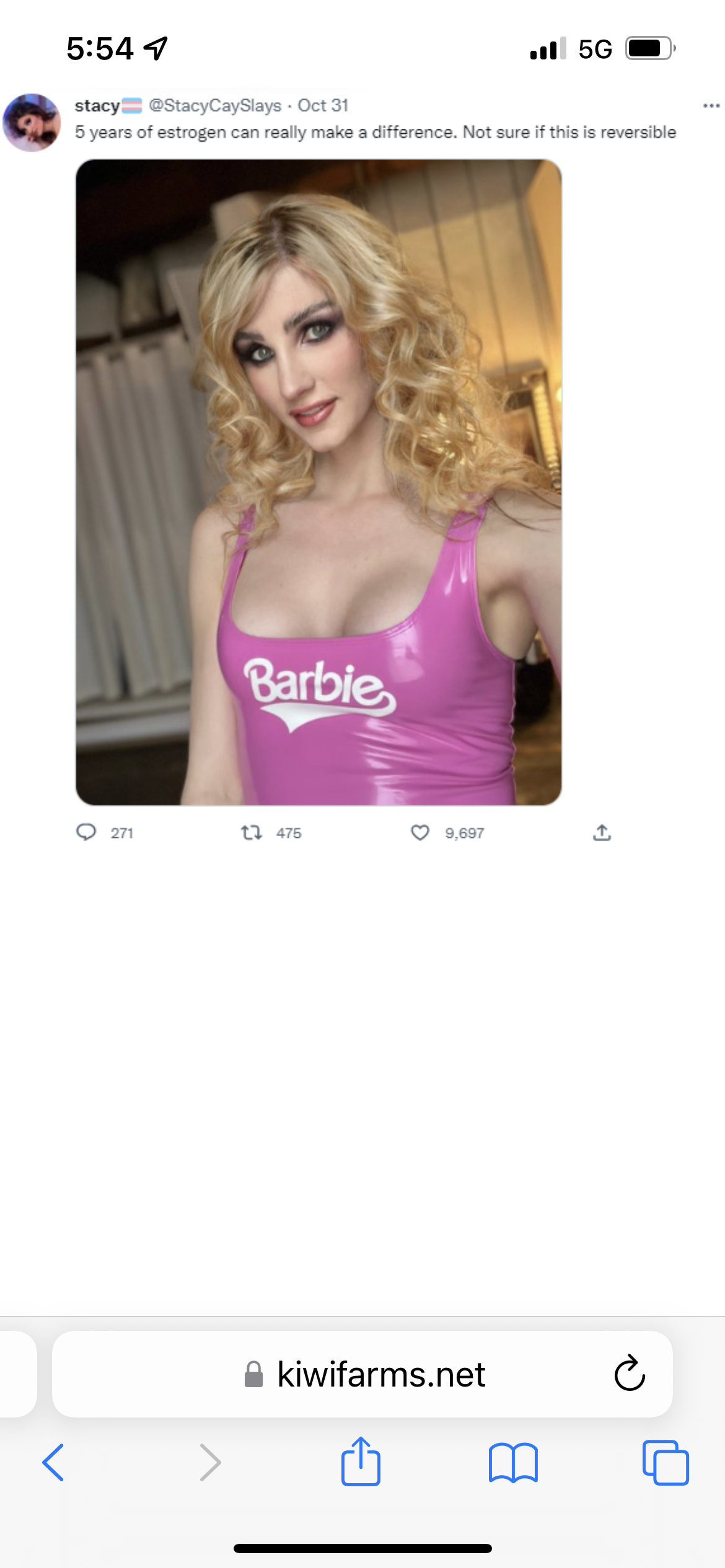The width and height of the screenshot is (725, 1568).
Task: Open Safari share sheet icon
Action: [361, 1461]
